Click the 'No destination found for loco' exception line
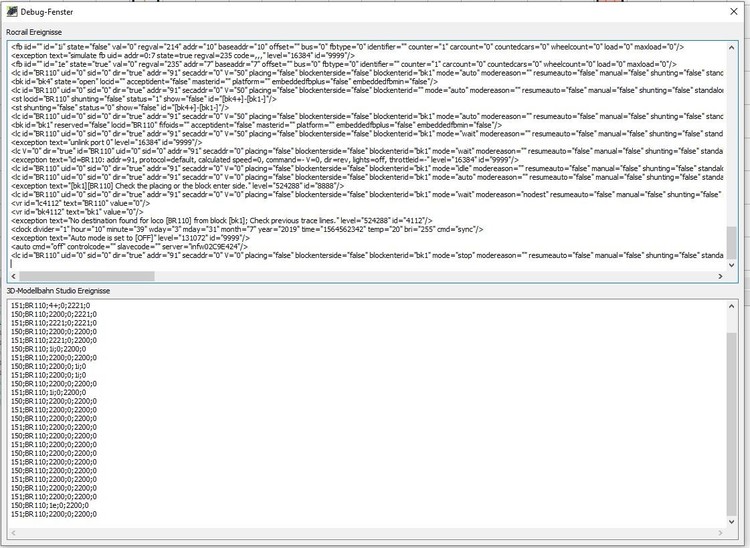The image size is (750, 548). 221,220
